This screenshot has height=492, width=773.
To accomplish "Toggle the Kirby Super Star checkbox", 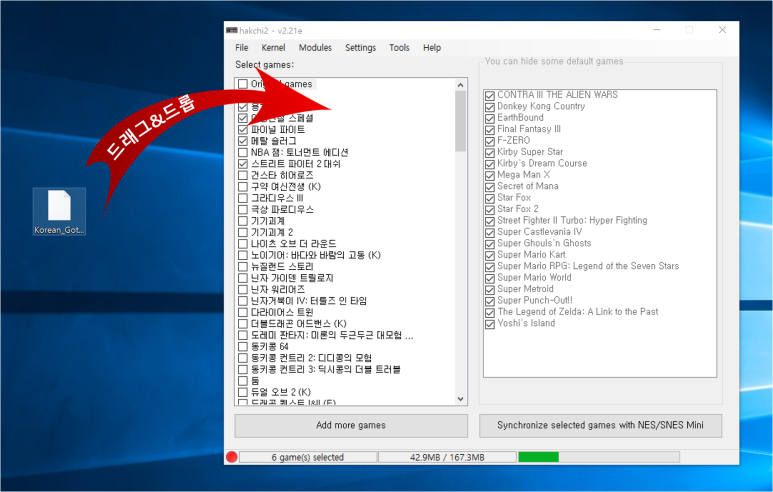I will pos(490,152).
